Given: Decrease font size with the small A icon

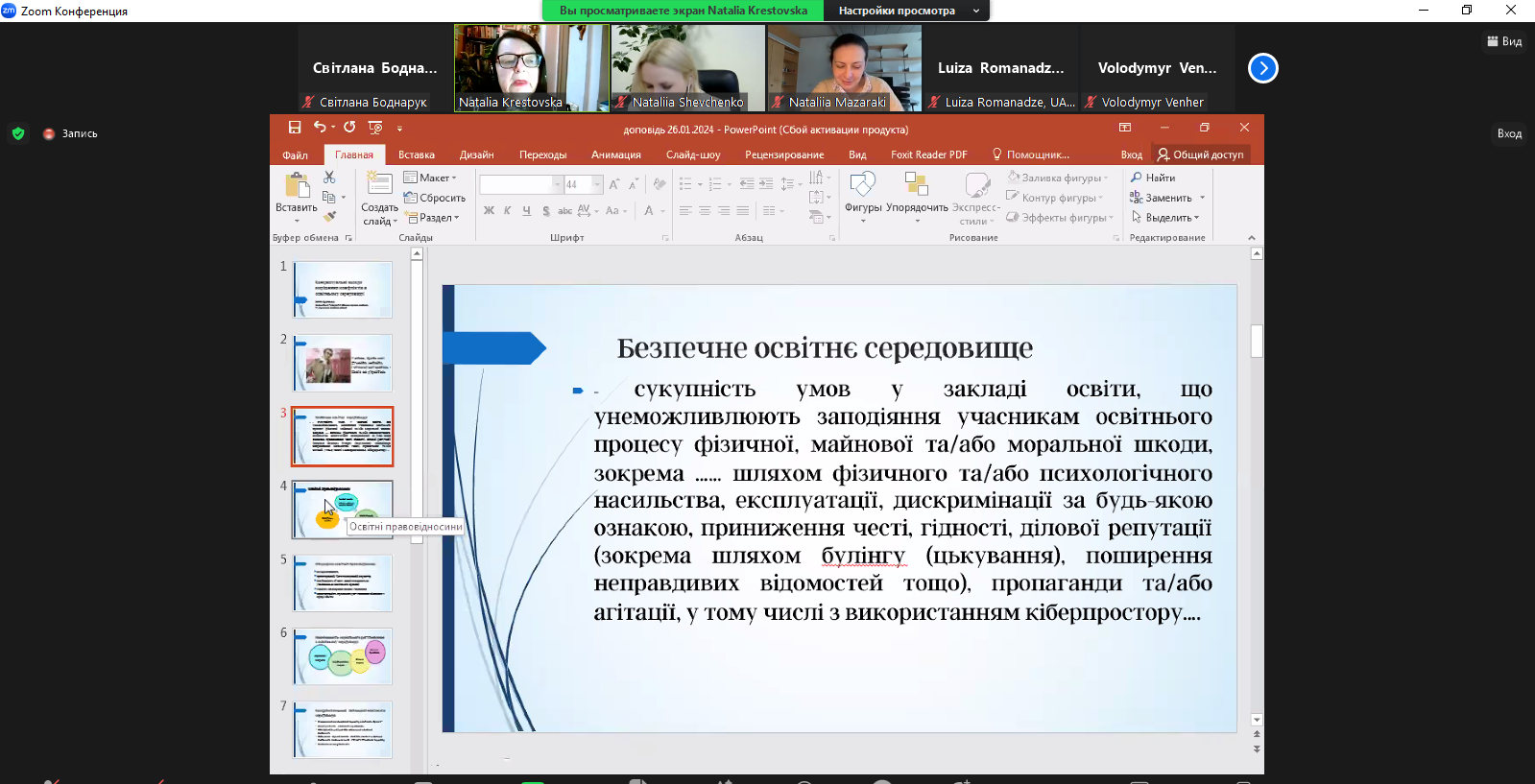Looking at the screenshot, I should click(633, 184).
